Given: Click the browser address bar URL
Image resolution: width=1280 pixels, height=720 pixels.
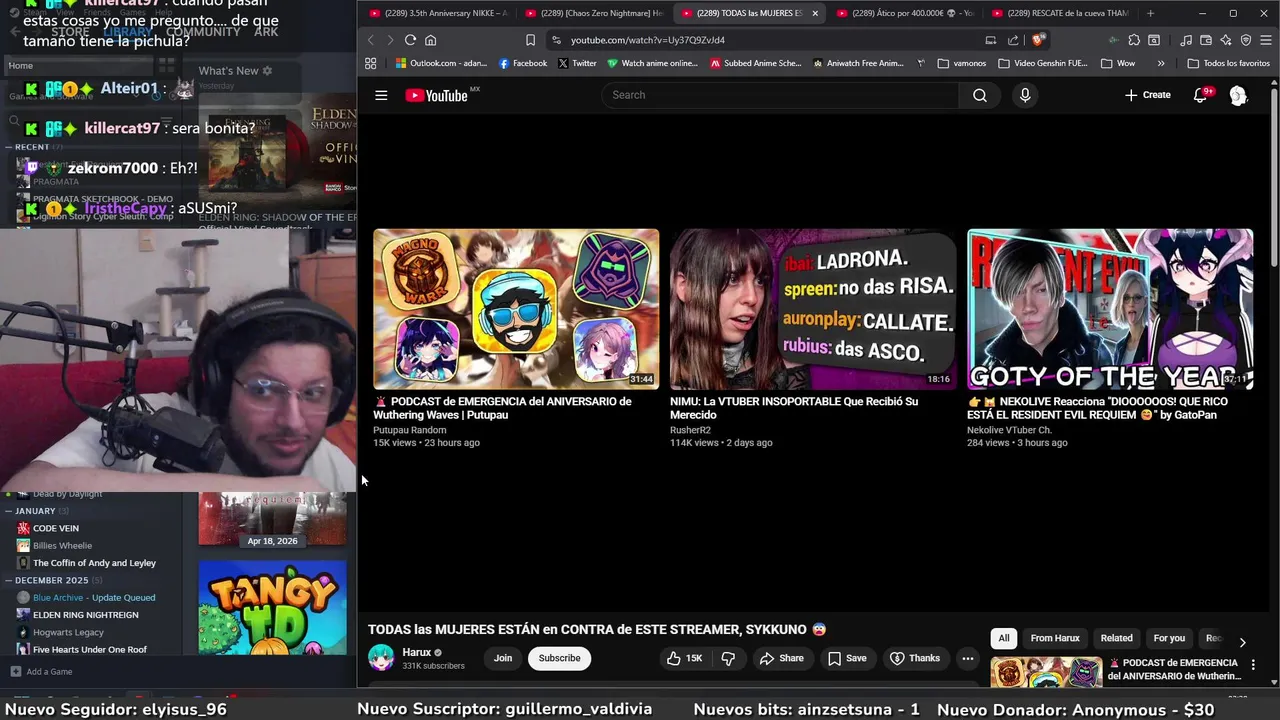Looking at the screenshot, I should 648,40.
